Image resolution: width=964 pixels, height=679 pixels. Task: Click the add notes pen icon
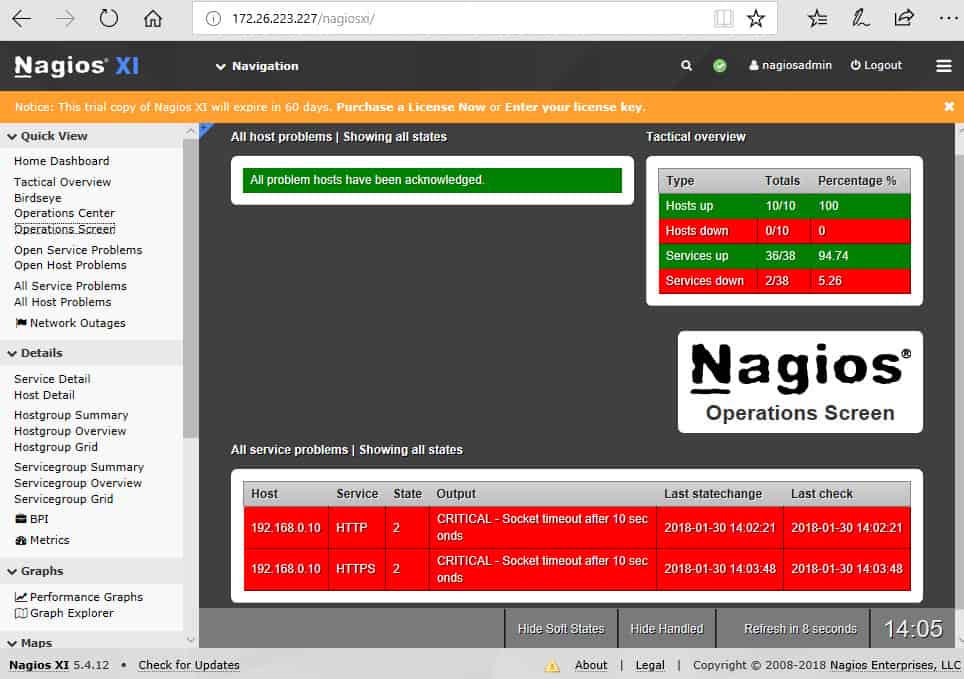click(860, 18)
